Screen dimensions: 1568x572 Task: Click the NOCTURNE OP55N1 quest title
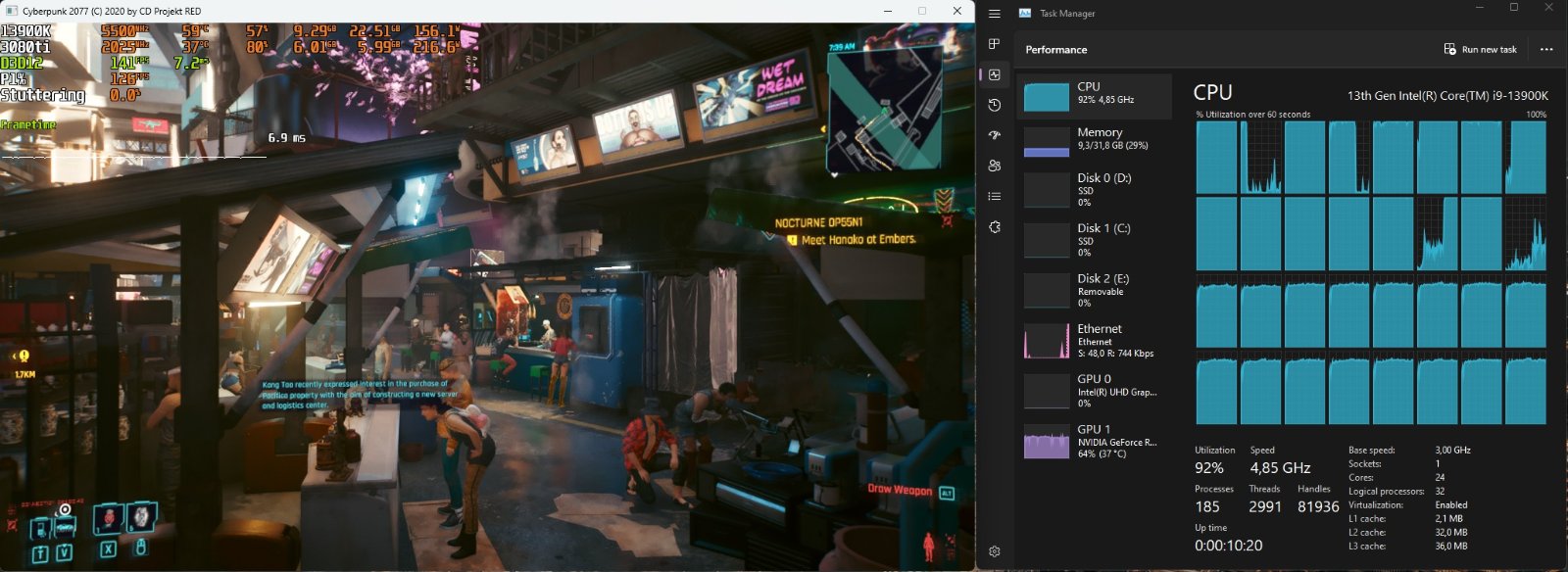pyautogui.click(x=818, y=223)
